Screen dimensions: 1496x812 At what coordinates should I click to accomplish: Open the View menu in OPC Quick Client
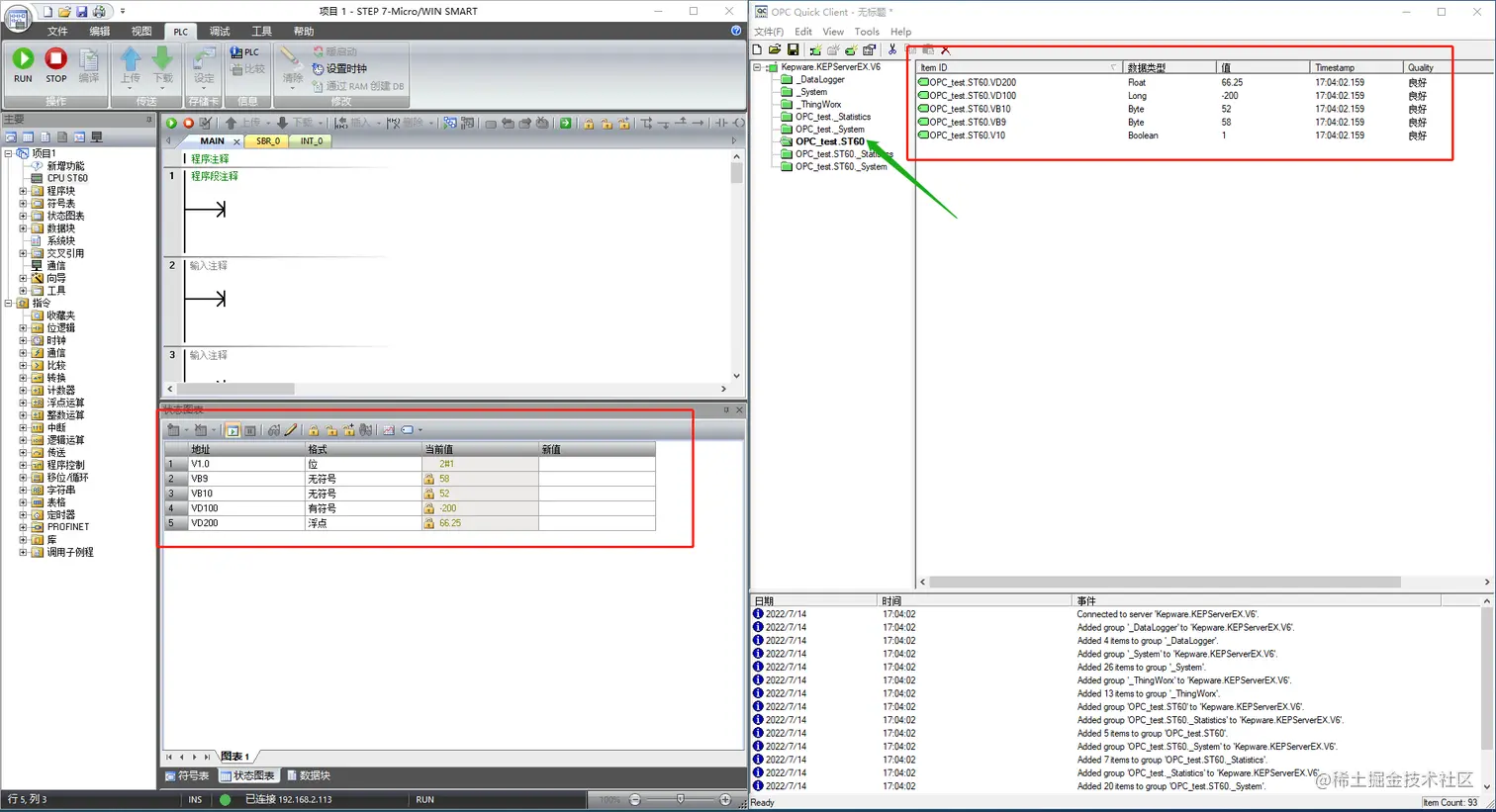pyautogui.click(x=833, y=32)
